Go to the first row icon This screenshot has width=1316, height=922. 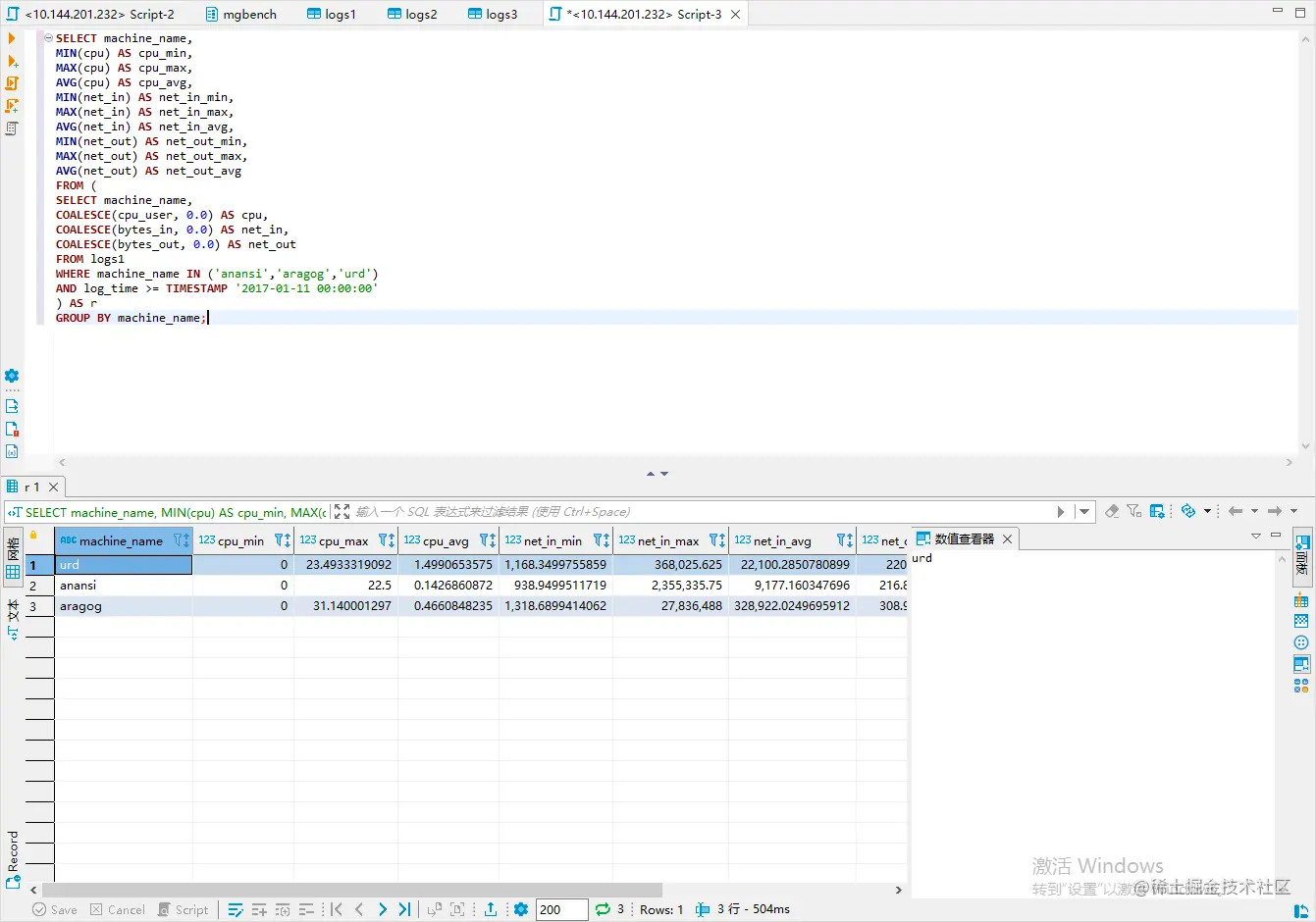336,909
